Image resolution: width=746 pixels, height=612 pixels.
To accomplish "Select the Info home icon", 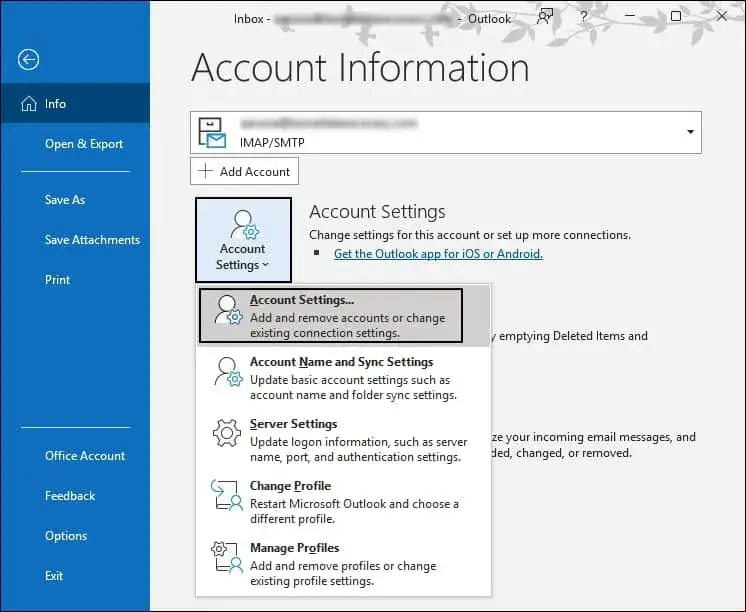I will click(29, 103).
